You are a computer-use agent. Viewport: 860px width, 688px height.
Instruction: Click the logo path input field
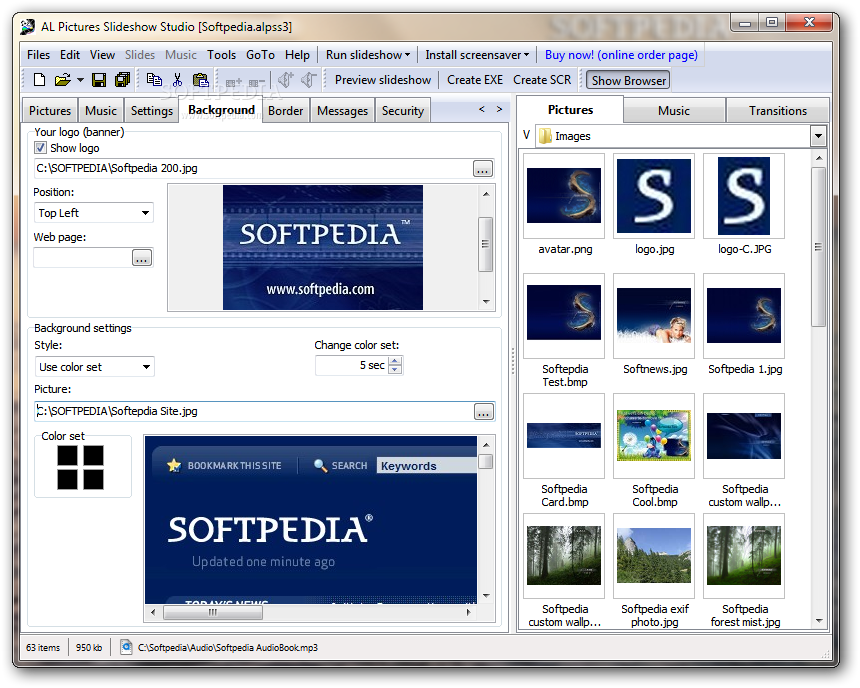[x=253, y=168]
